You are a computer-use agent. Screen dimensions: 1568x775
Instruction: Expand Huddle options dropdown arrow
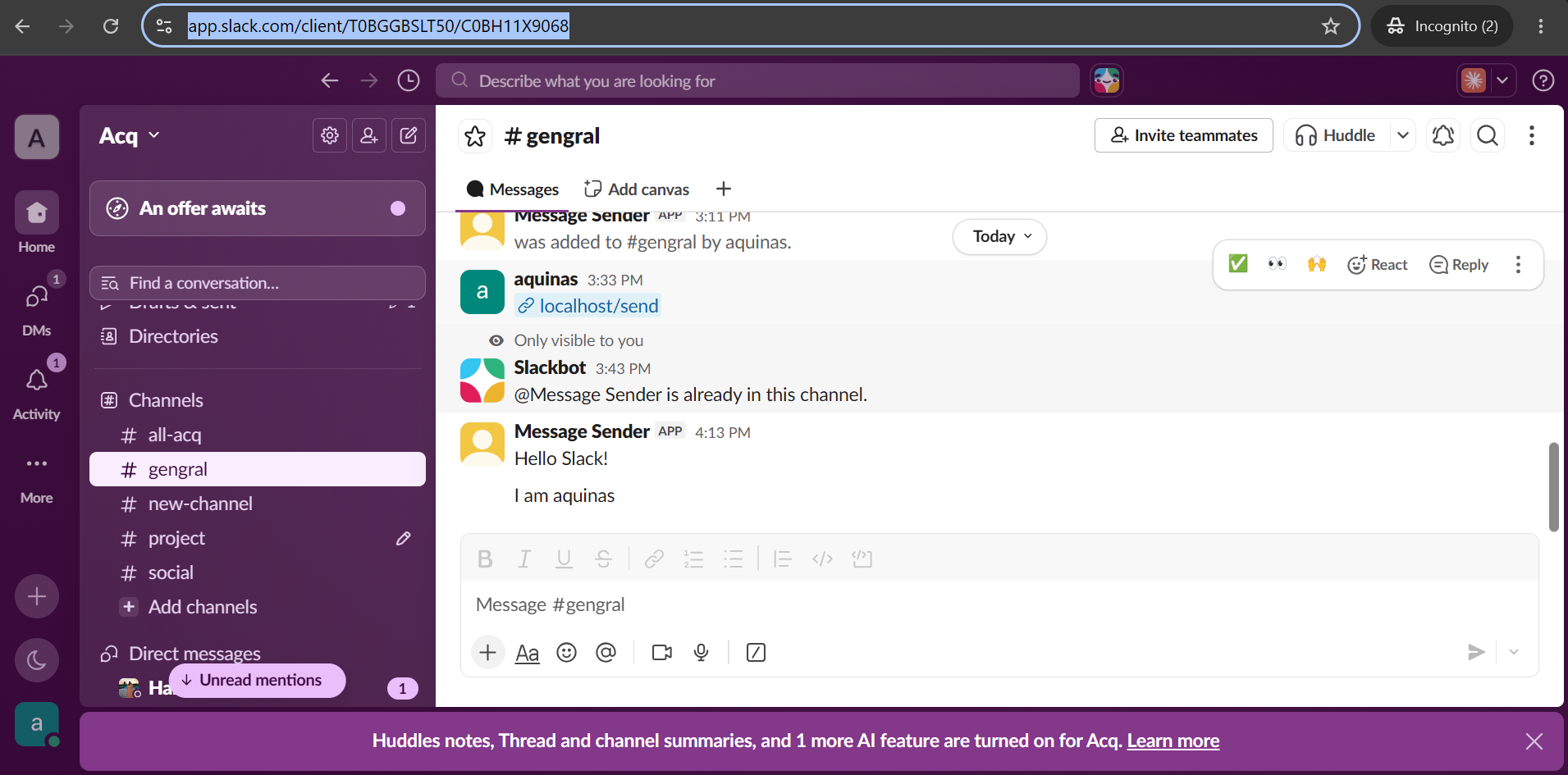pyautogui.click(x=1403, y=135)
